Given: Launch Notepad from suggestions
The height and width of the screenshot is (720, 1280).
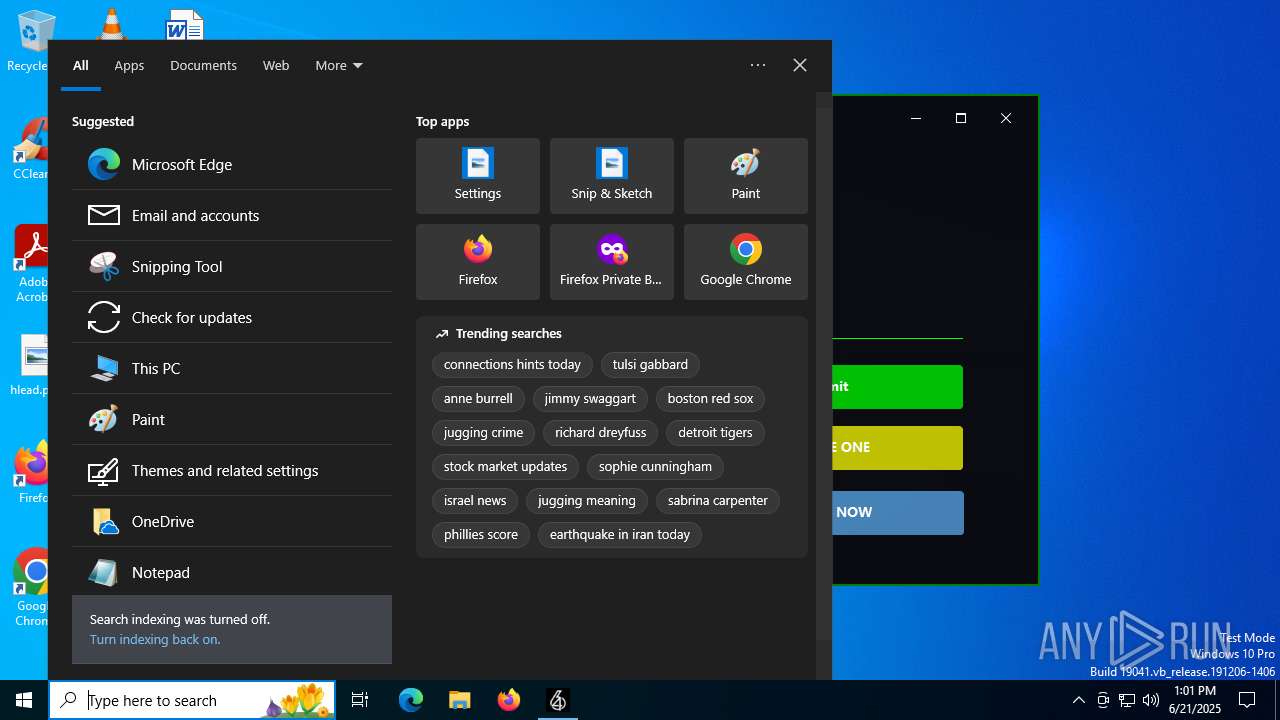Looking at the screenshot, I should click(x=232, y=573).
